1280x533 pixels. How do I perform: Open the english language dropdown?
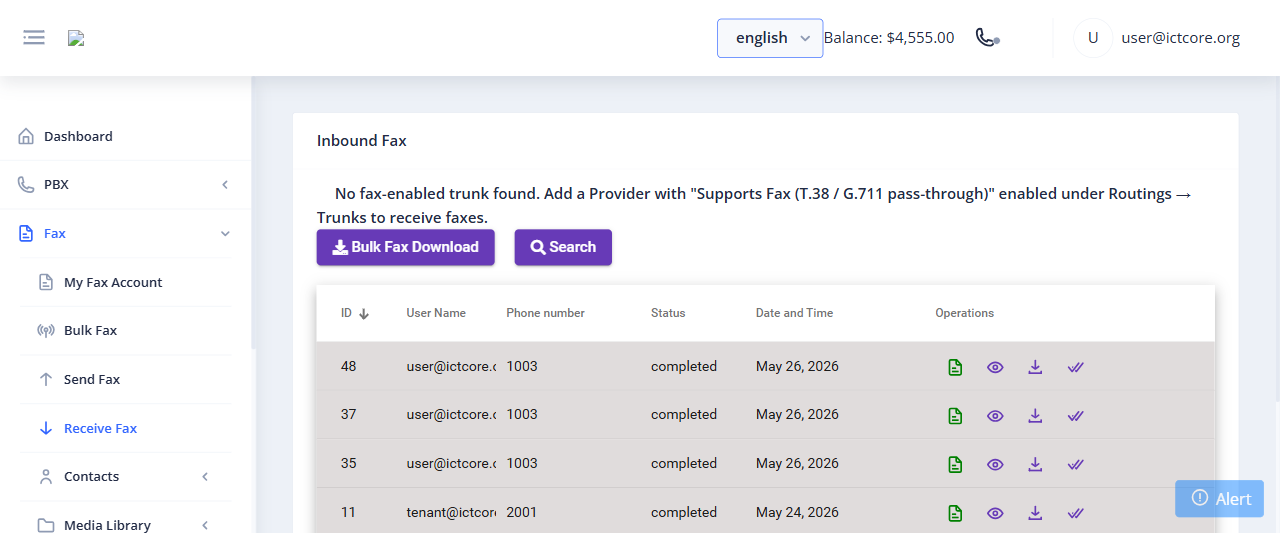click(x=770, y=38)
